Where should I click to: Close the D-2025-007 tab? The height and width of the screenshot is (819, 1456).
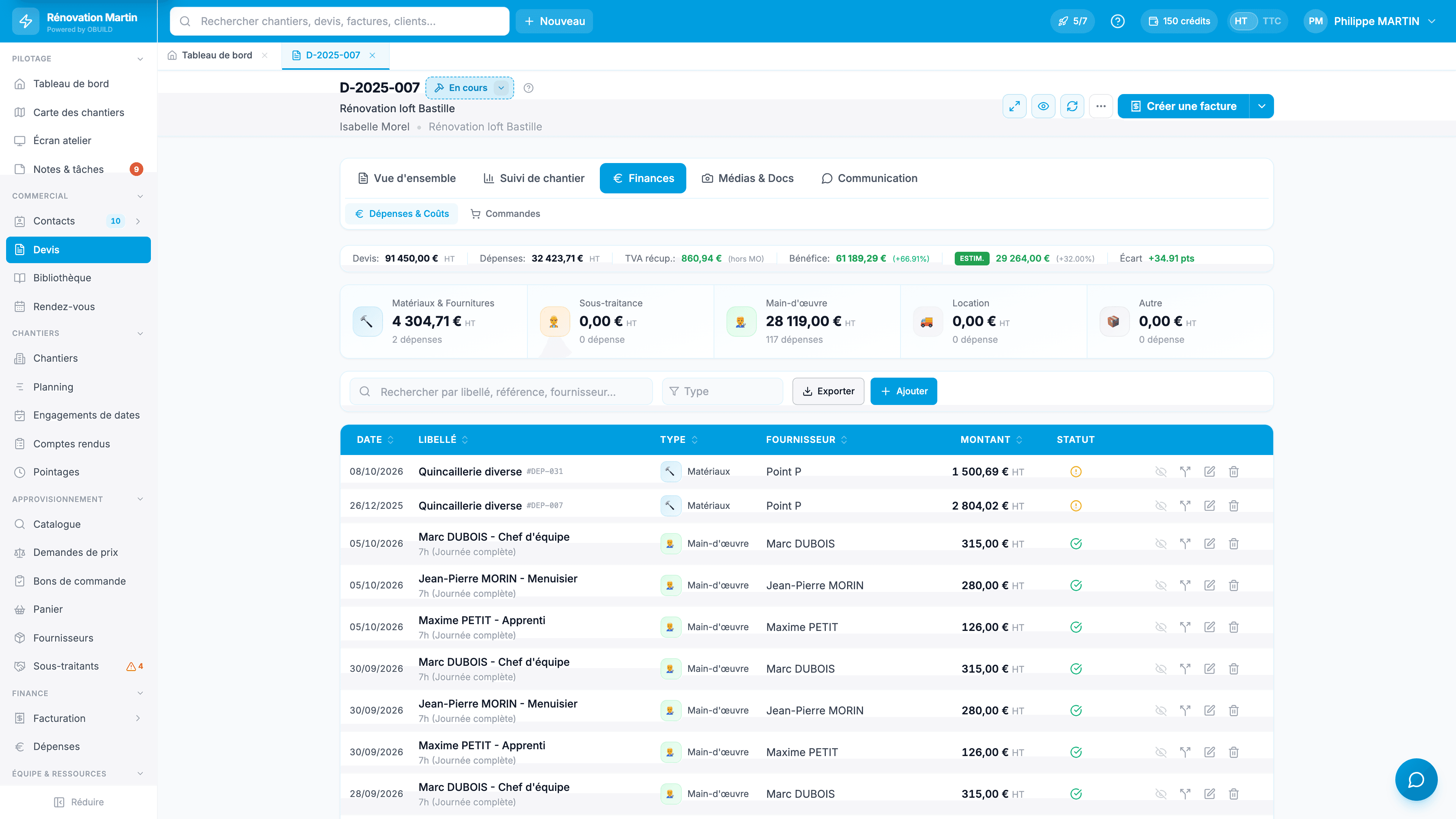click(x=372, y=55)
